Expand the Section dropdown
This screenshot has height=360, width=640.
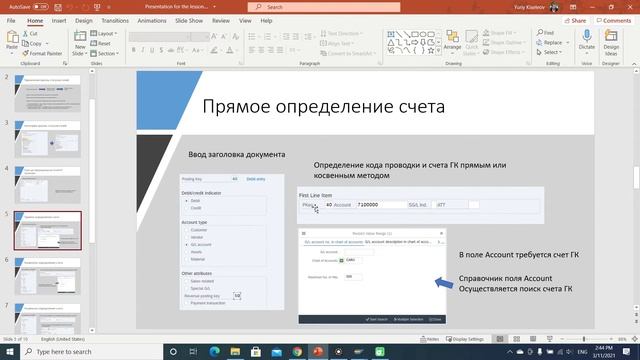pos(104,53)
